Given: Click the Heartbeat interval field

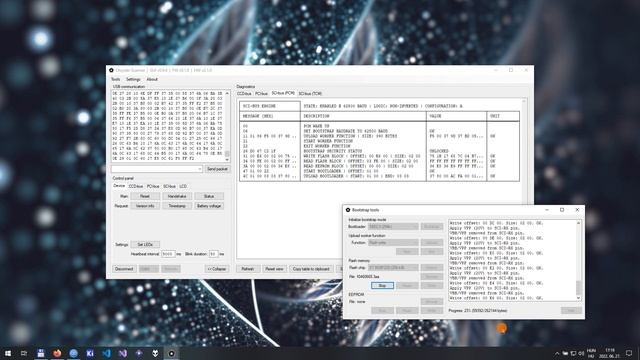Looking at the screenshot, I should [168, 254].
